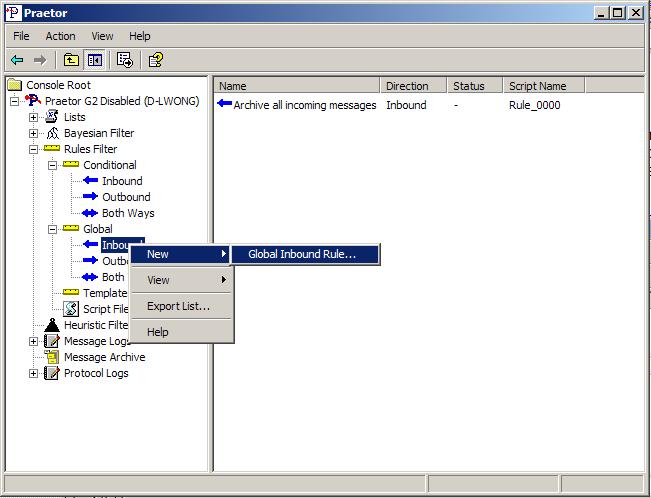Click the Export List toolbar icon
651x498 pixels.
click(x=125, y=60)
